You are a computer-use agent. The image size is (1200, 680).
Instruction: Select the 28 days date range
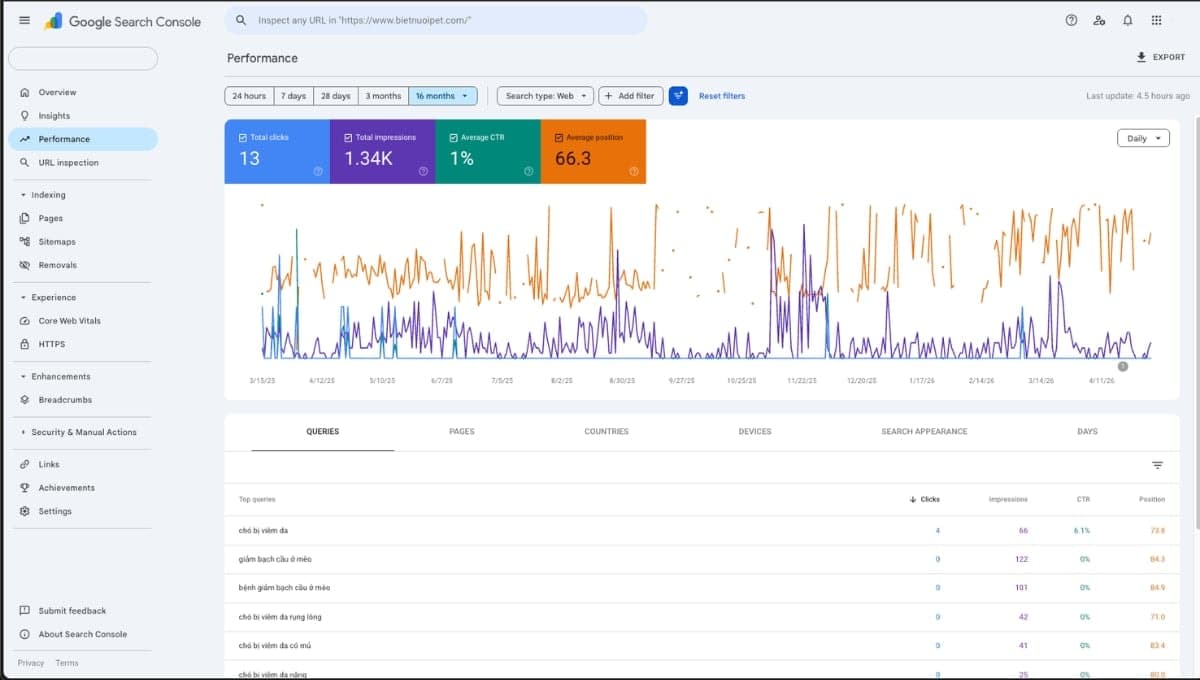pos(335,96)
